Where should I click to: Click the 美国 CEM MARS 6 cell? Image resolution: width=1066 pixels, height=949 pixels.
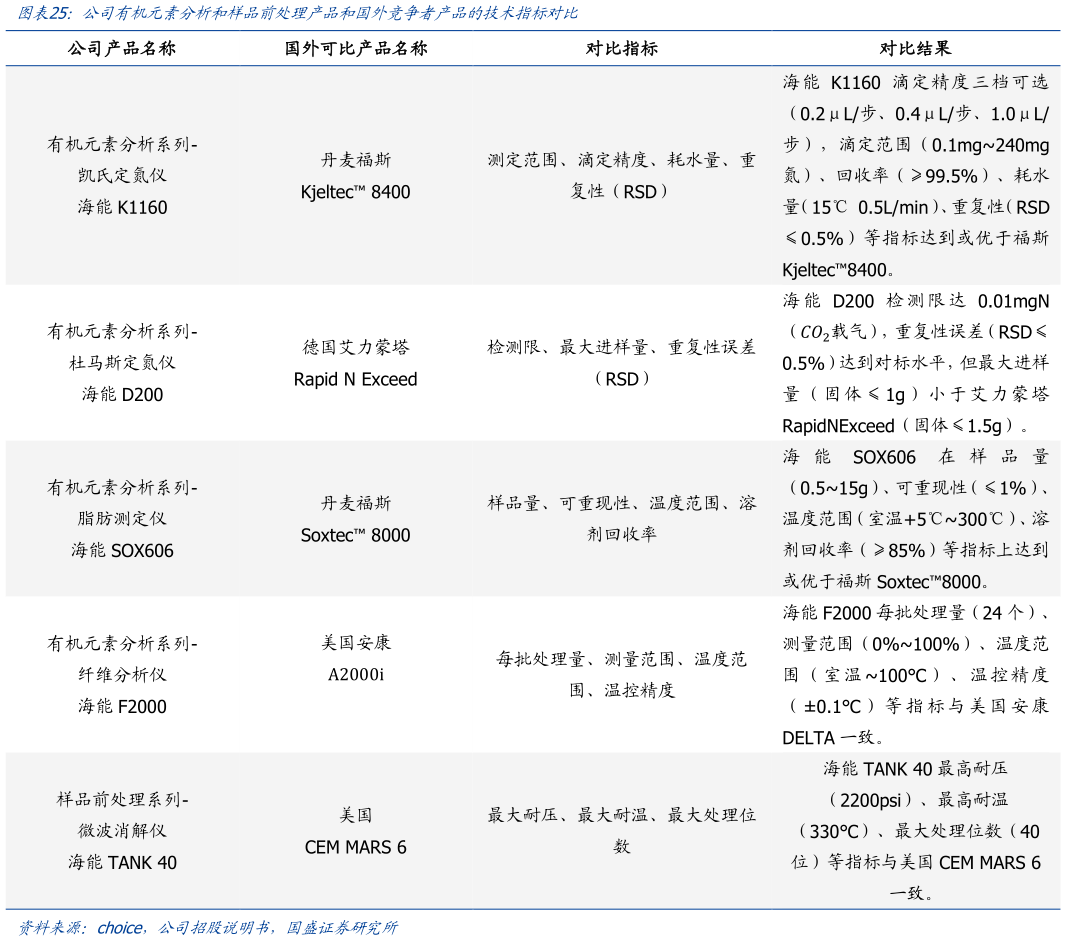click(x=356, y=832)
